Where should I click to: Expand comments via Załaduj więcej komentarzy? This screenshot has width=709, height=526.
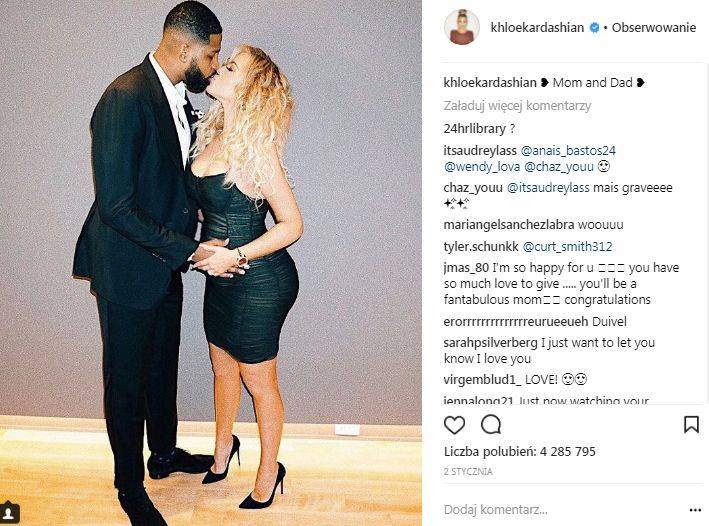click(x=517, y=106)
